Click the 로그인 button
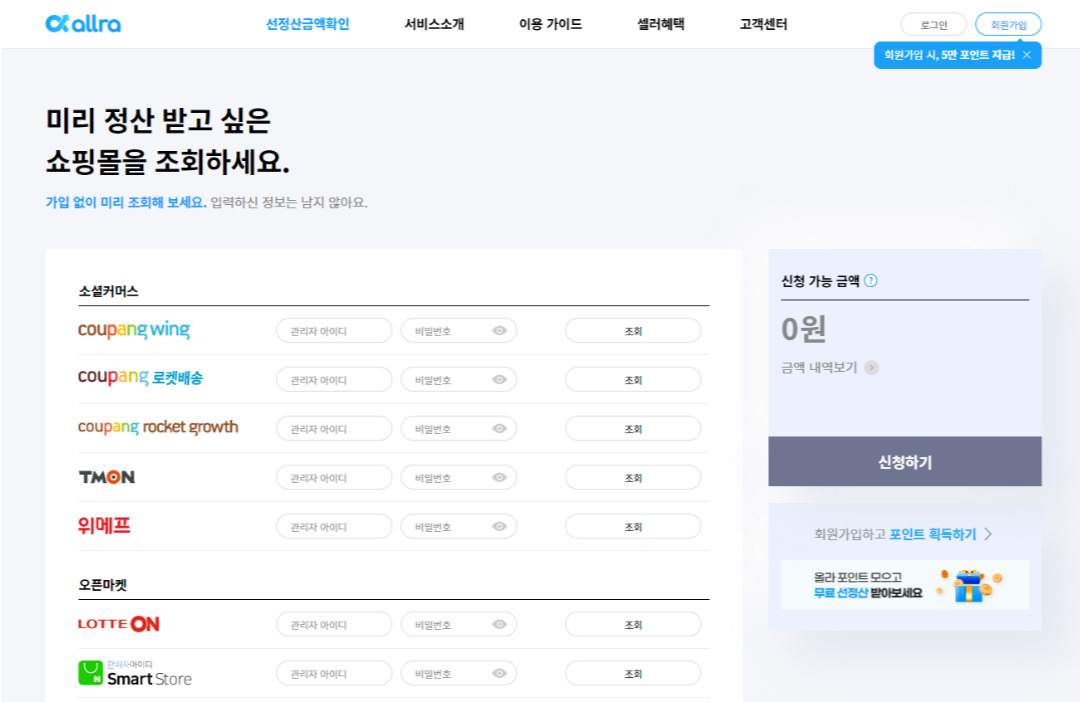 click(933, 25)
